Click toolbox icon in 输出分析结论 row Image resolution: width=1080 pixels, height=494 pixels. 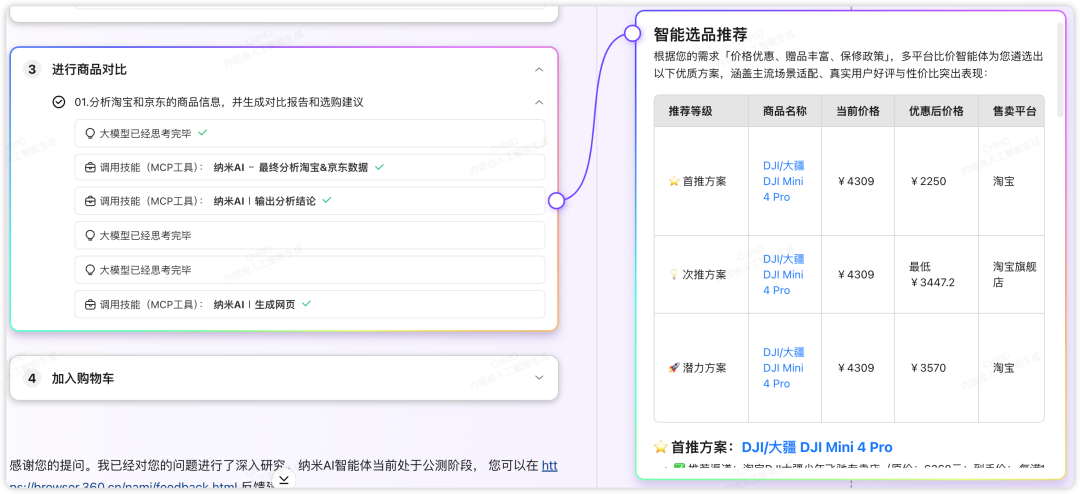pos(90,201)
